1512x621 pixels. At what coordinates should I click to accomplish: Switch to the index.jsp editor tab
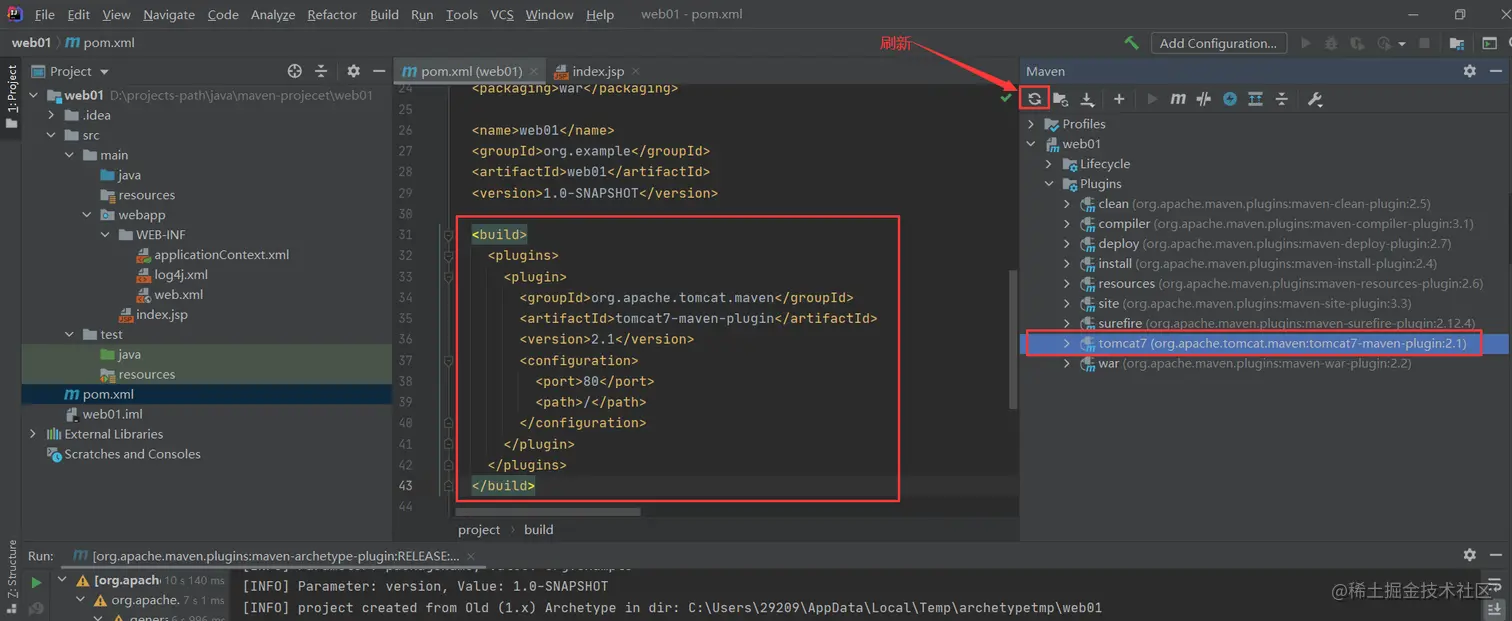click(598, 71)
